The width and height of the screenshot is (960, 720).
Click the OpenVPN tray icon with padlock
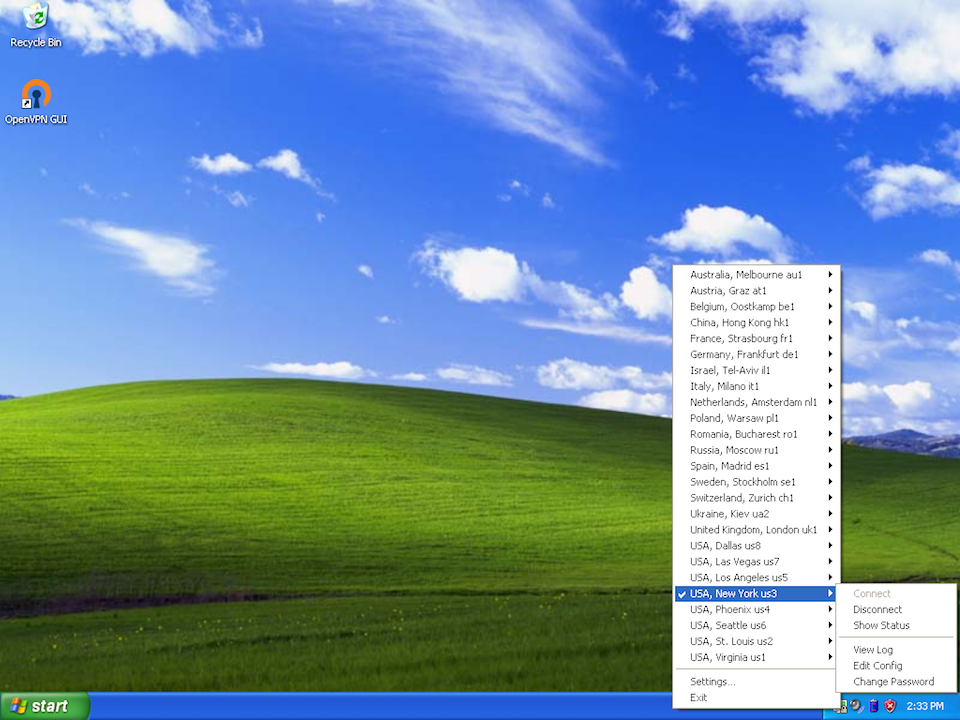[x=843, y=707]
